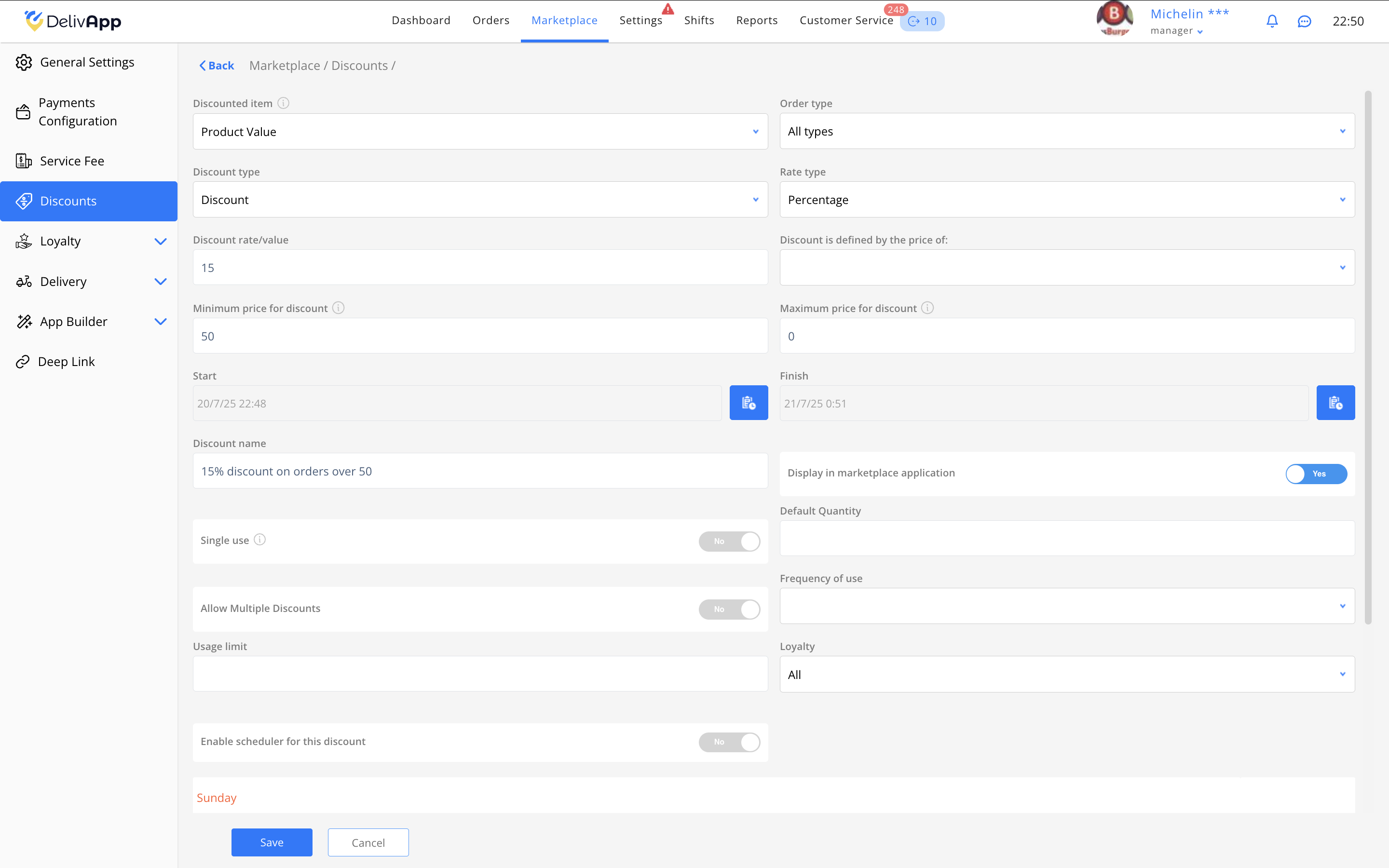Open Start date calendar picker
This screenshot has height=868, width=1389.
pyautogui.click(x=749, y=403)
